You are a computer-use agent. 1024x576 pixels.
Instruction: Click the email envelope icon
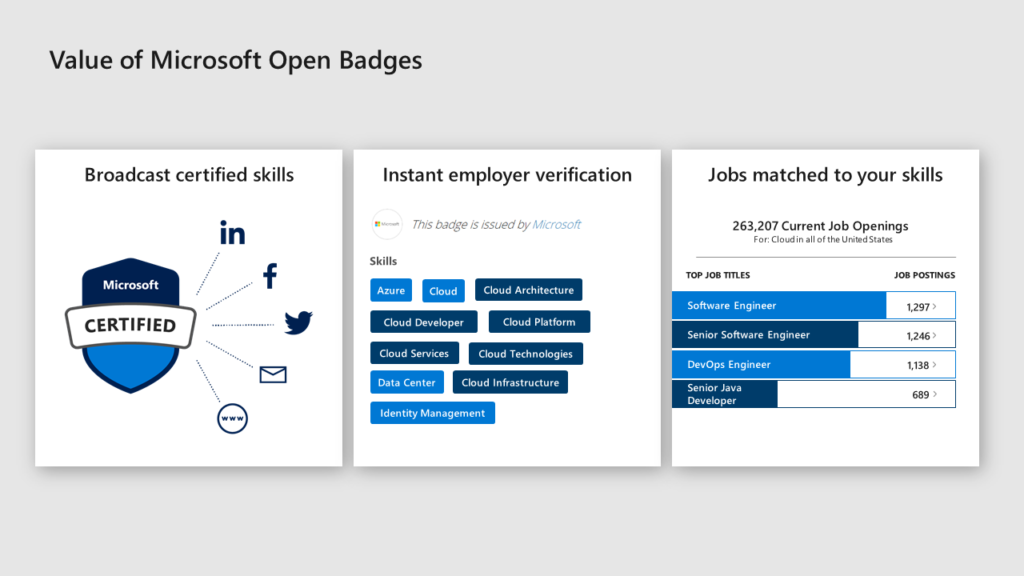(x=273, y=374)
